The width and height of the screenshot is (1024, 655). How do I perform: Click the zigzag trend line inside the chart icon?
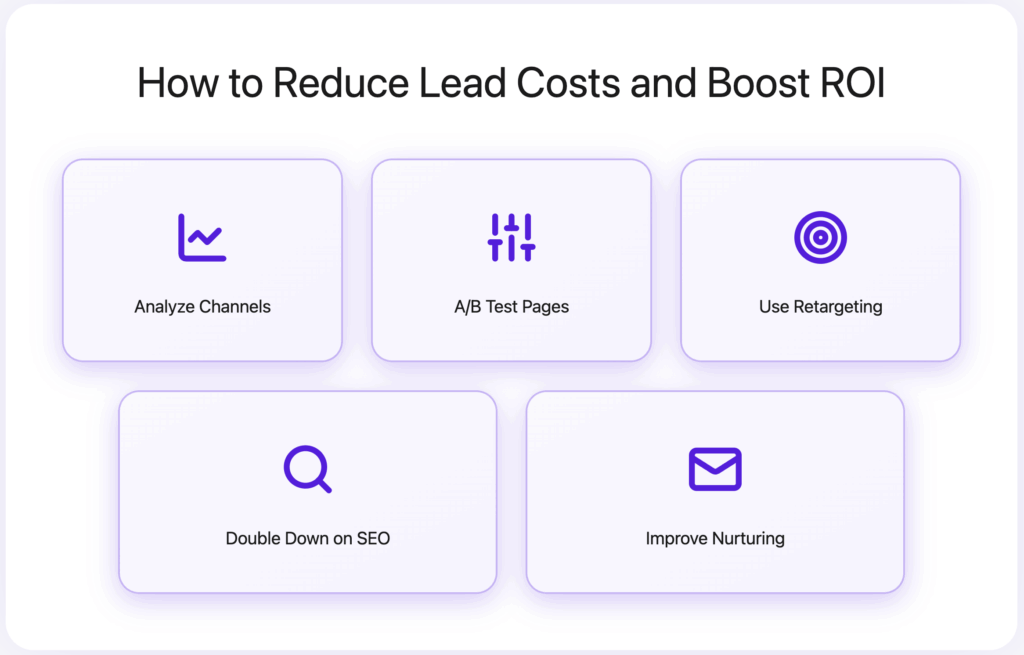click(x=204, y=233)
